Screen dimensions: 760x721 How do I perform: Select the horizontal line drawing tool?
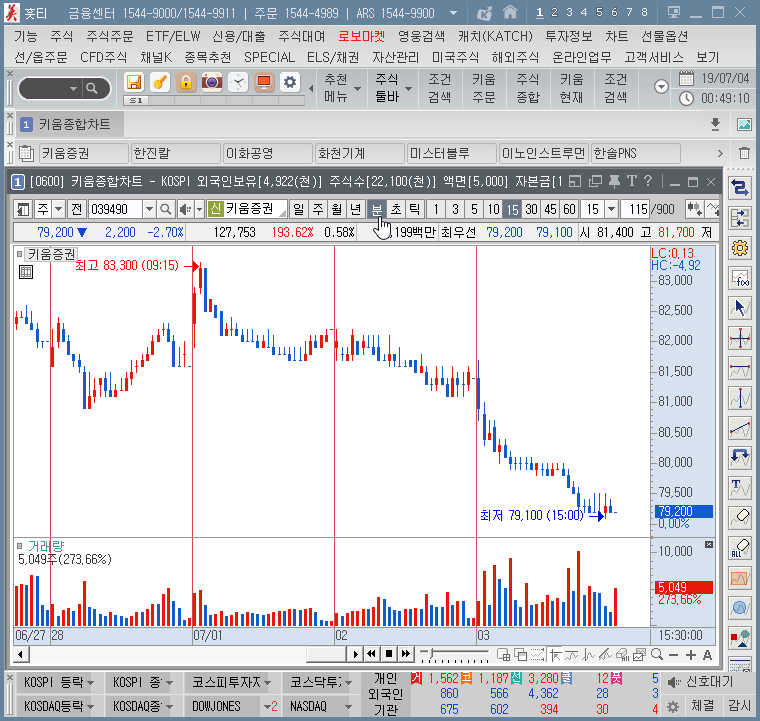[740, 368]
